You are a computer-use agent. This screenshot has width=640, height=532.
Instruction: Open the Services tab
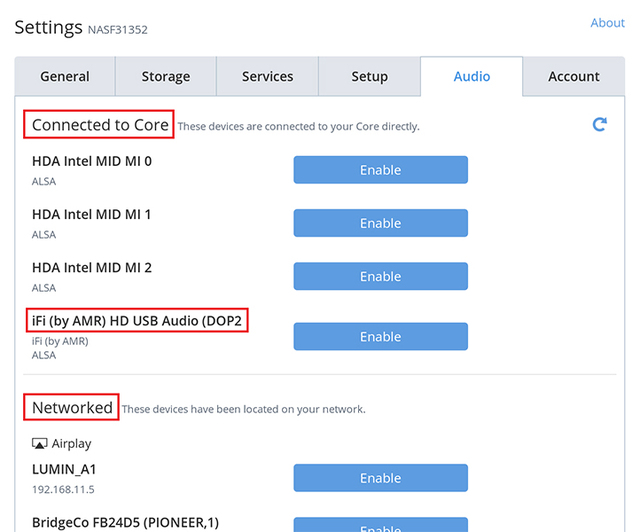point(268,77)
